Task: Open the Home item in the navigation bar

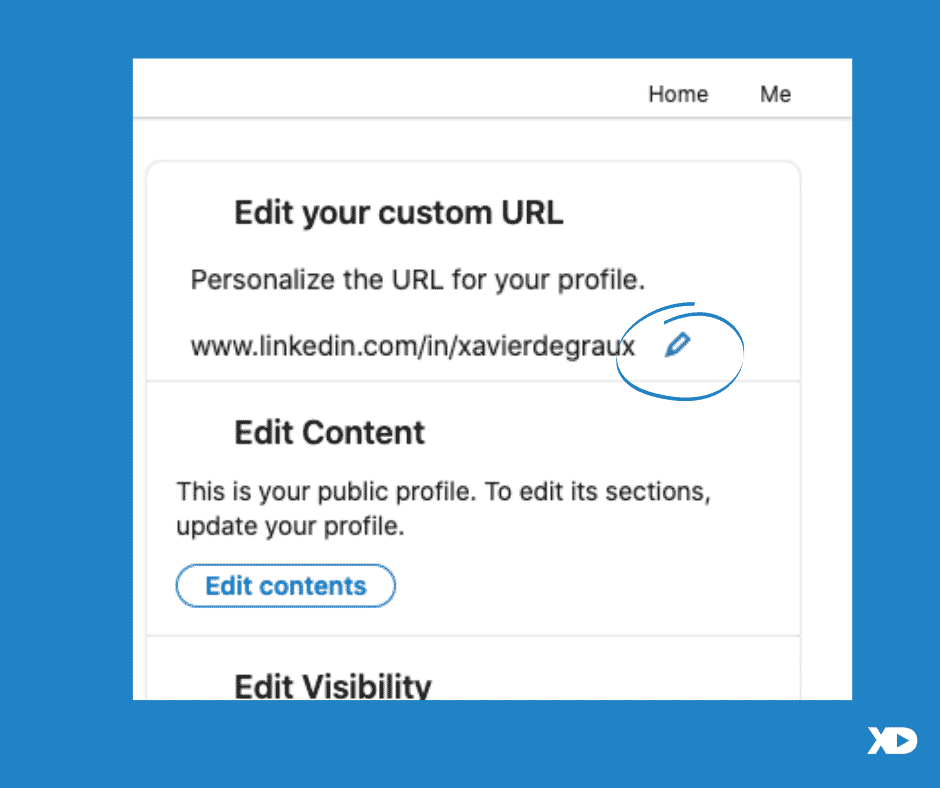Action: click(678, 94)
